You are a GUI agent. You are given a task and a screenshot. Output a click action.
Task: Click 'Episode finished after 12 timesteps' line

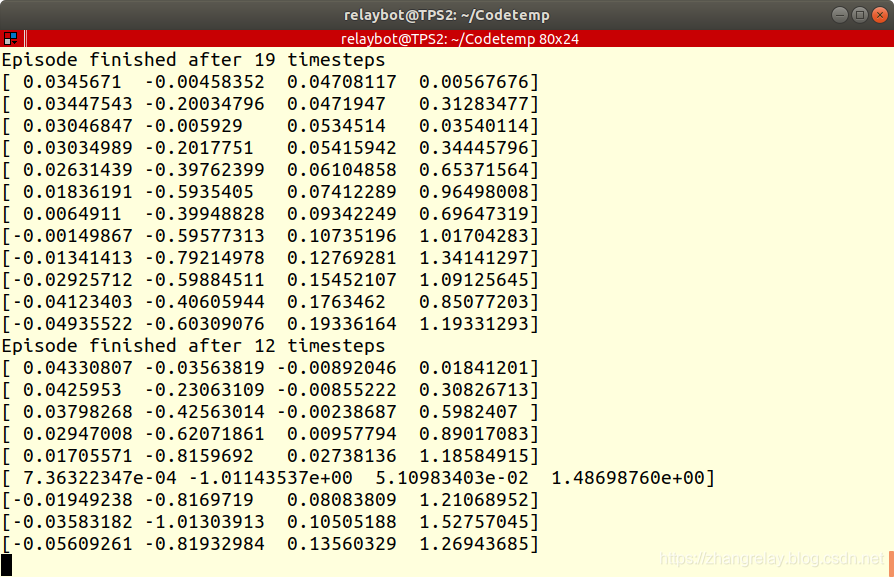pos(193,346)
